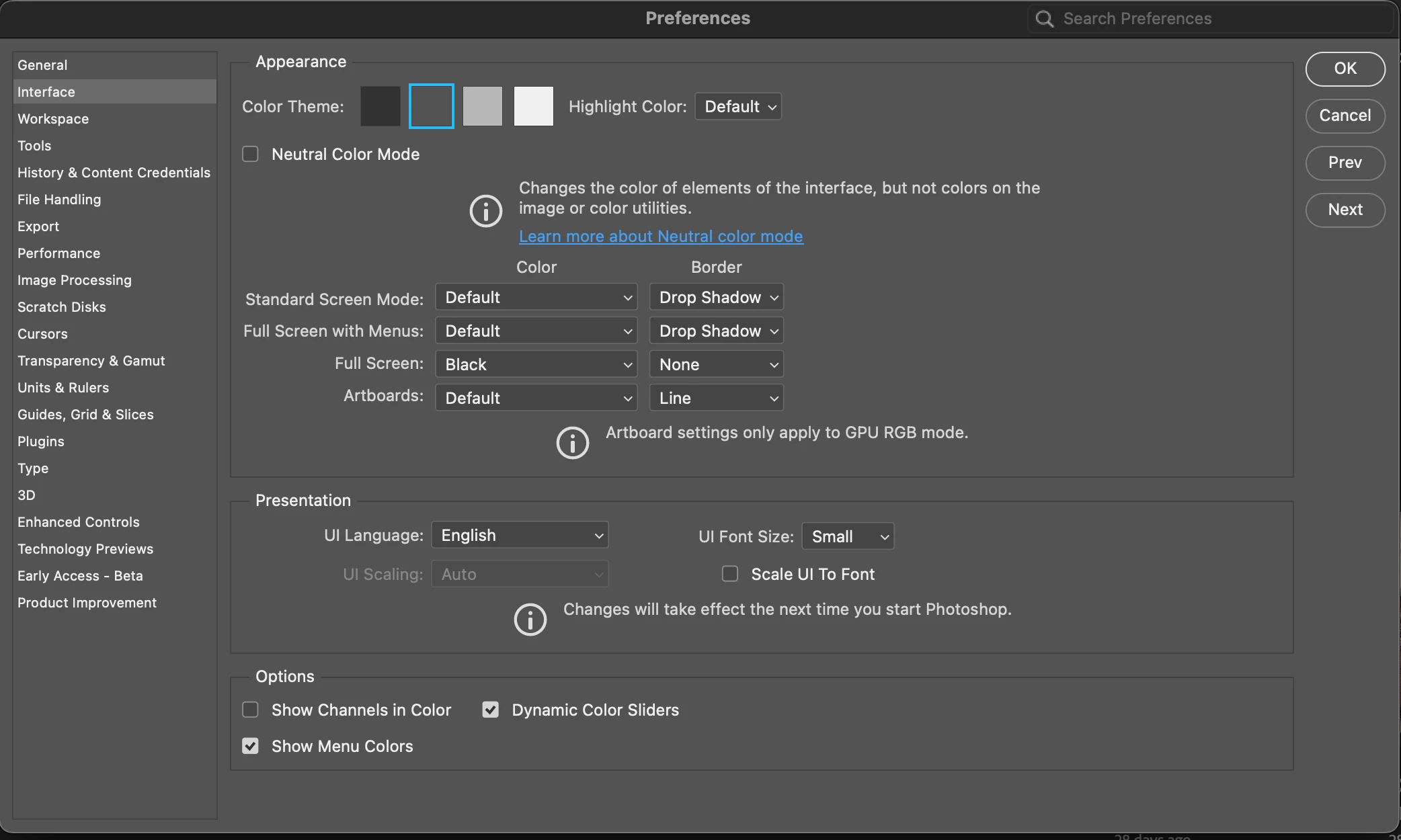Uncheck Dynamic Color Sliders
1401x840 pixels.
pyautogui.click(x=491, y=710)
